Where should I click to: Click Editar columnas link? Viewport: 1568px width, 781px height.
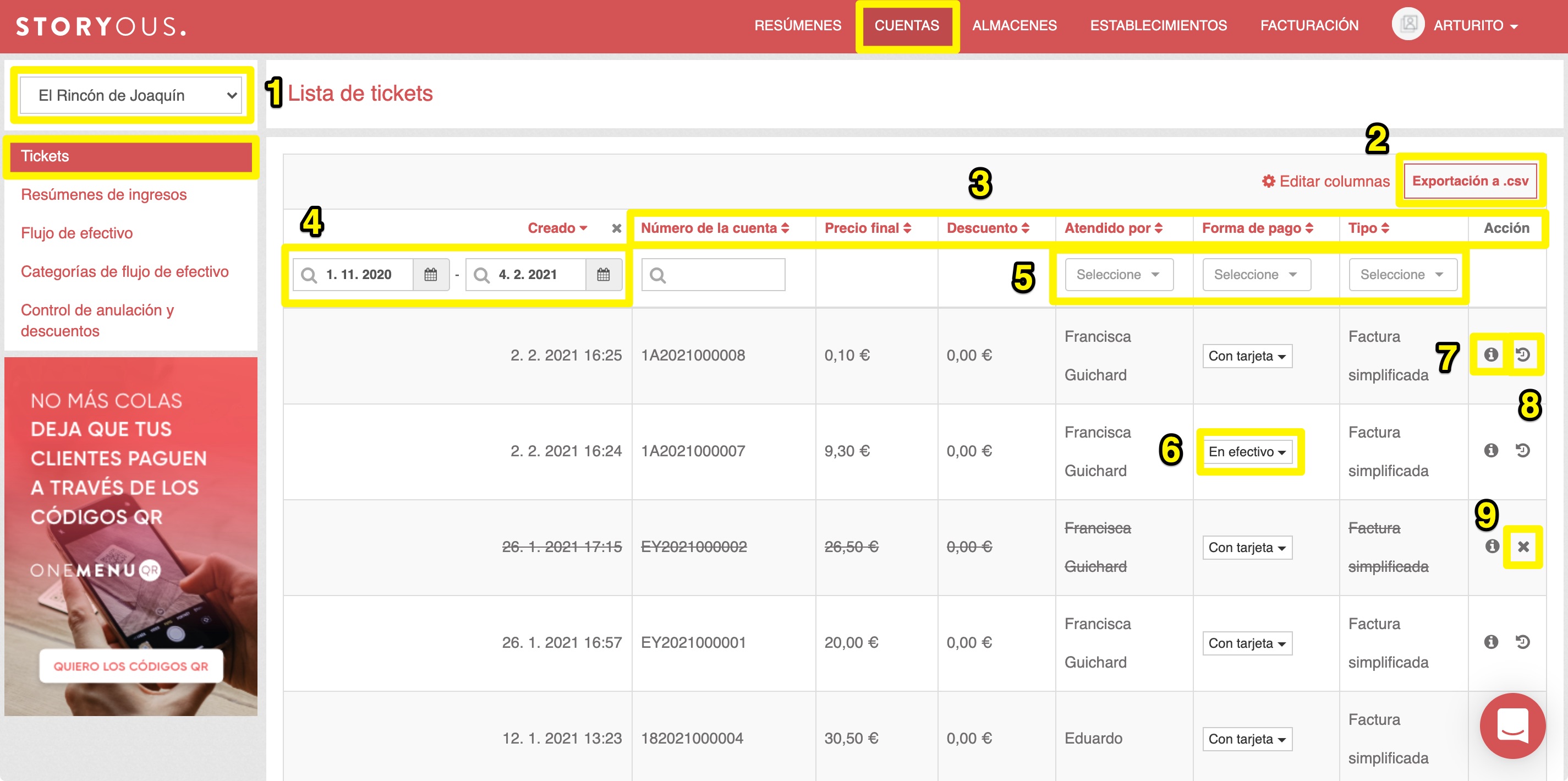coord(1326,182)
